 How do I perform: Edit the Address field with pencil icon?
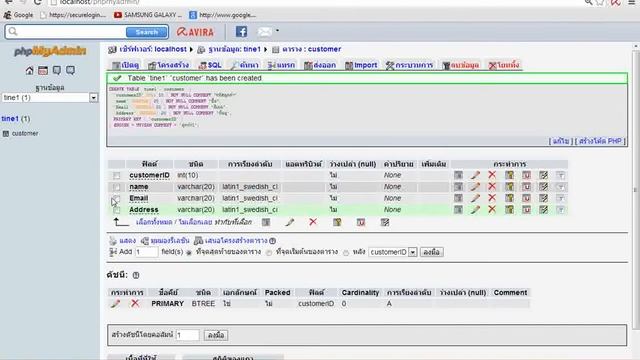[475, 209]
